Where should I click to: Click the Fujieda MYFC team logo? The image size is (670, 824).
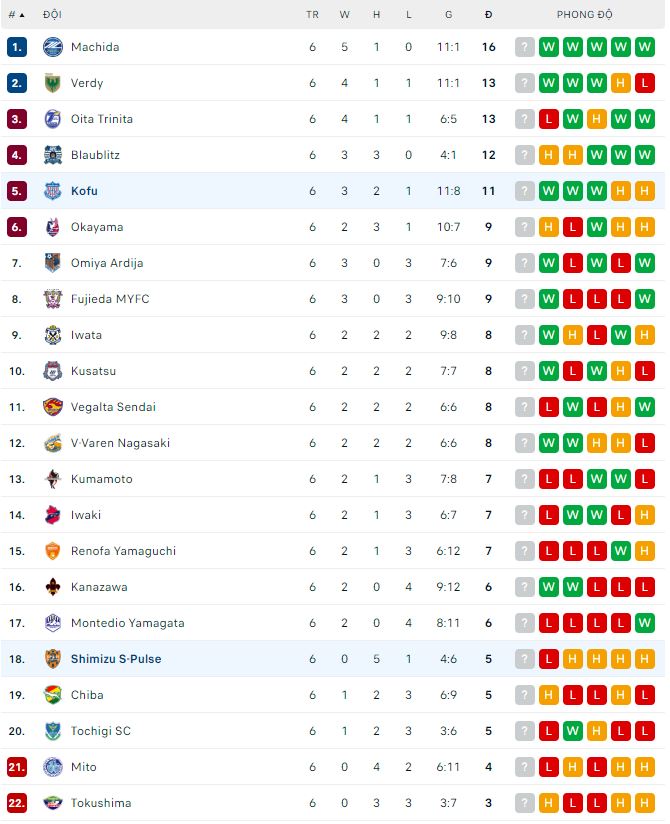[x=53, y=299]
